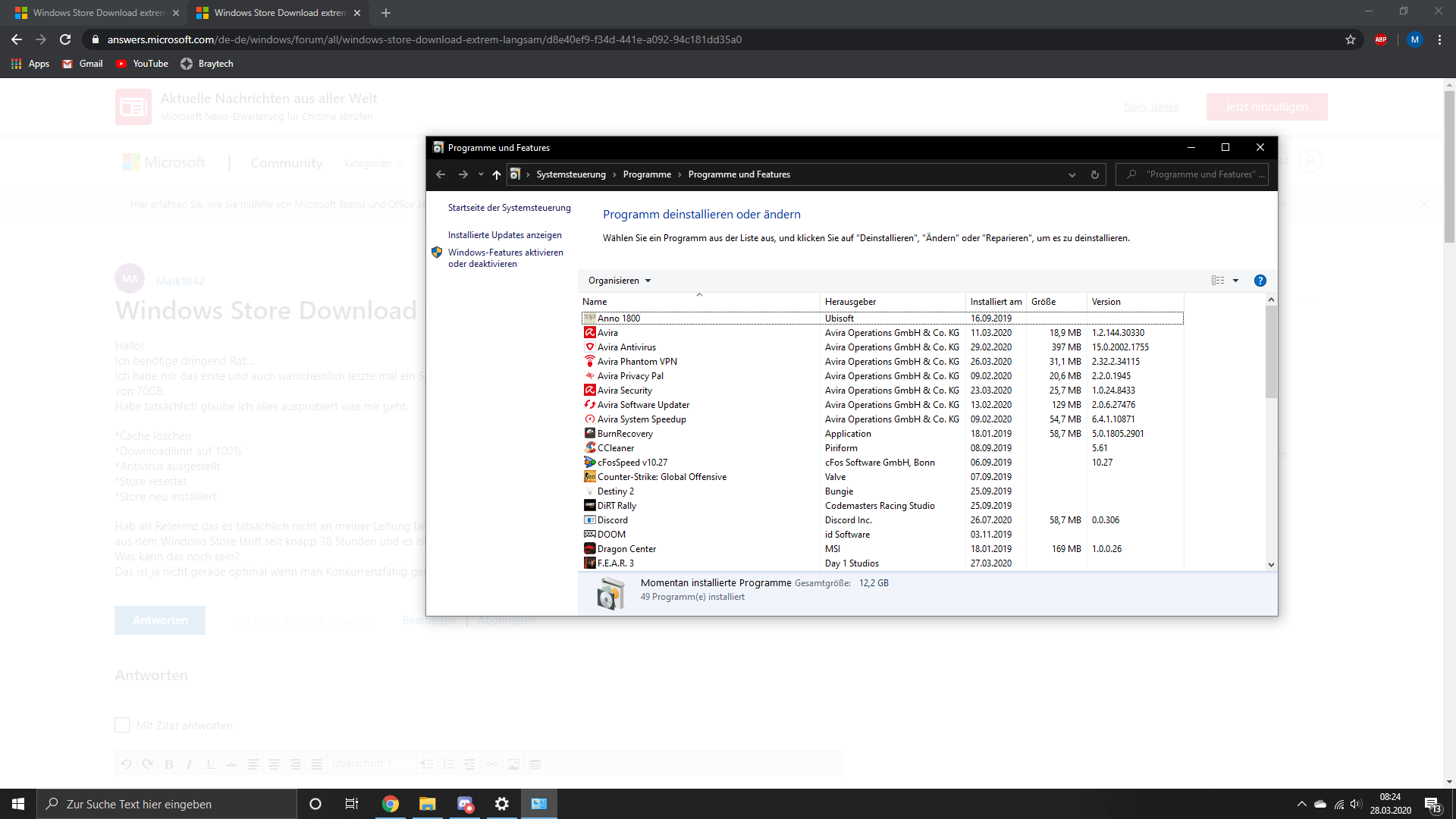Open a new Chrome tab
The height and width of the screenshot is (819, 1456).
click(386, 13)
